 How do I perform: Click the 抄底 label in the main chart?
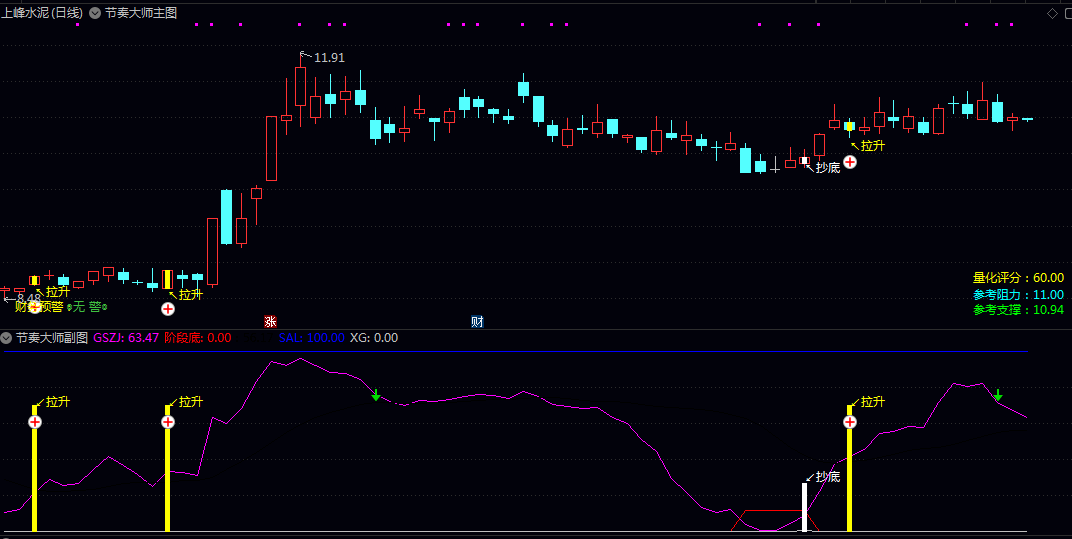tap(828, 168)
